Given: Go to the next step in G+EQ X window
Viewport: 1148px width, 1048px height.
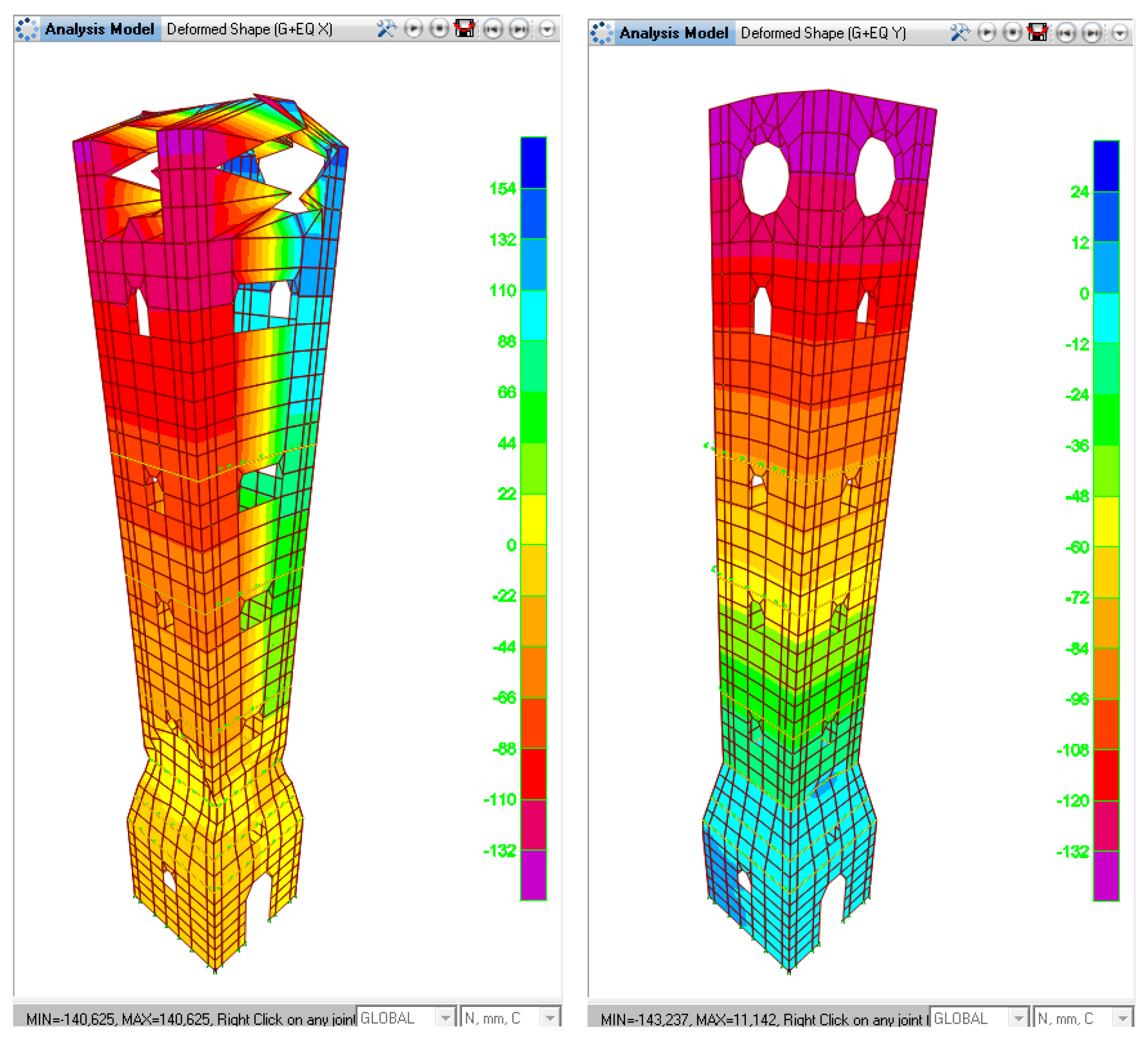Looking at the screenshot, I should pos(519,29).
